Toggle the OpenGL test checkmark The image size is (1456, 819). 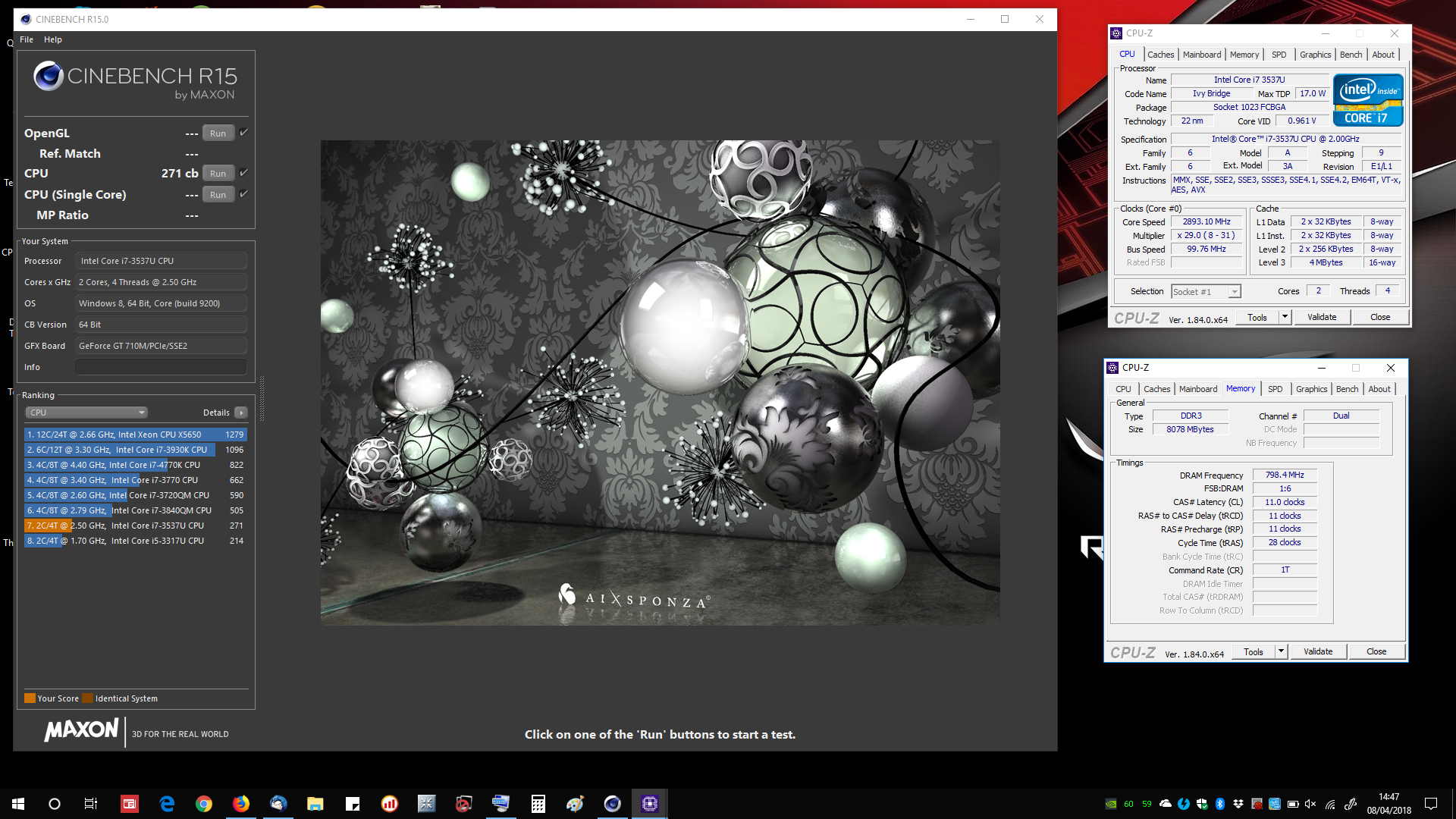(x=244, y=133)
